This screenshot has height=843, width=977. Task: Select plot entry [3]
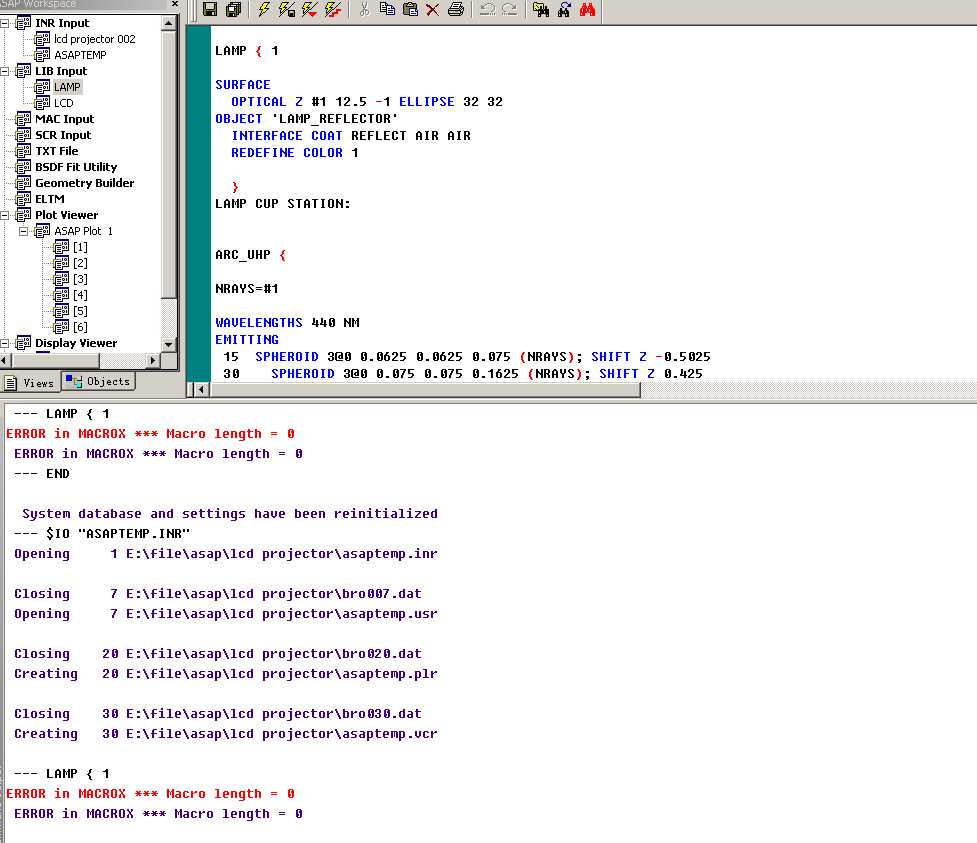[x=80, y=279]
